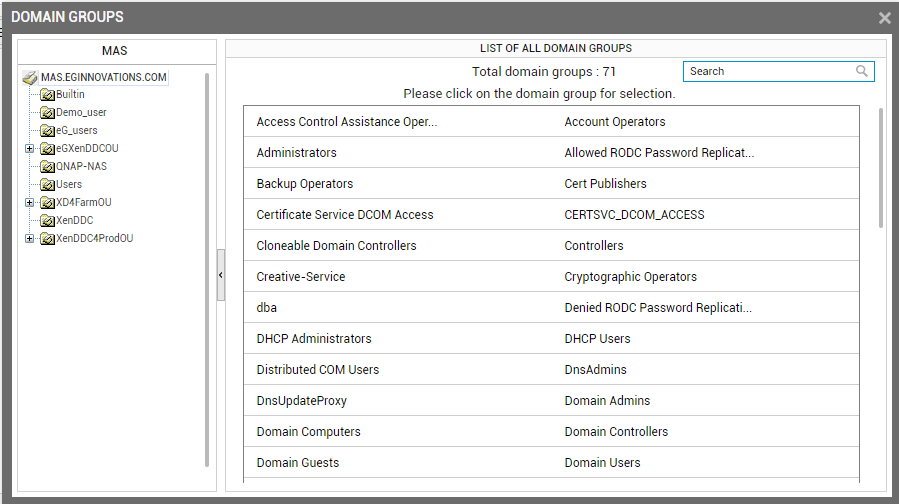The image size is (899, 504).
Task: Select the Controllers group
Action: tap(593, 245)
